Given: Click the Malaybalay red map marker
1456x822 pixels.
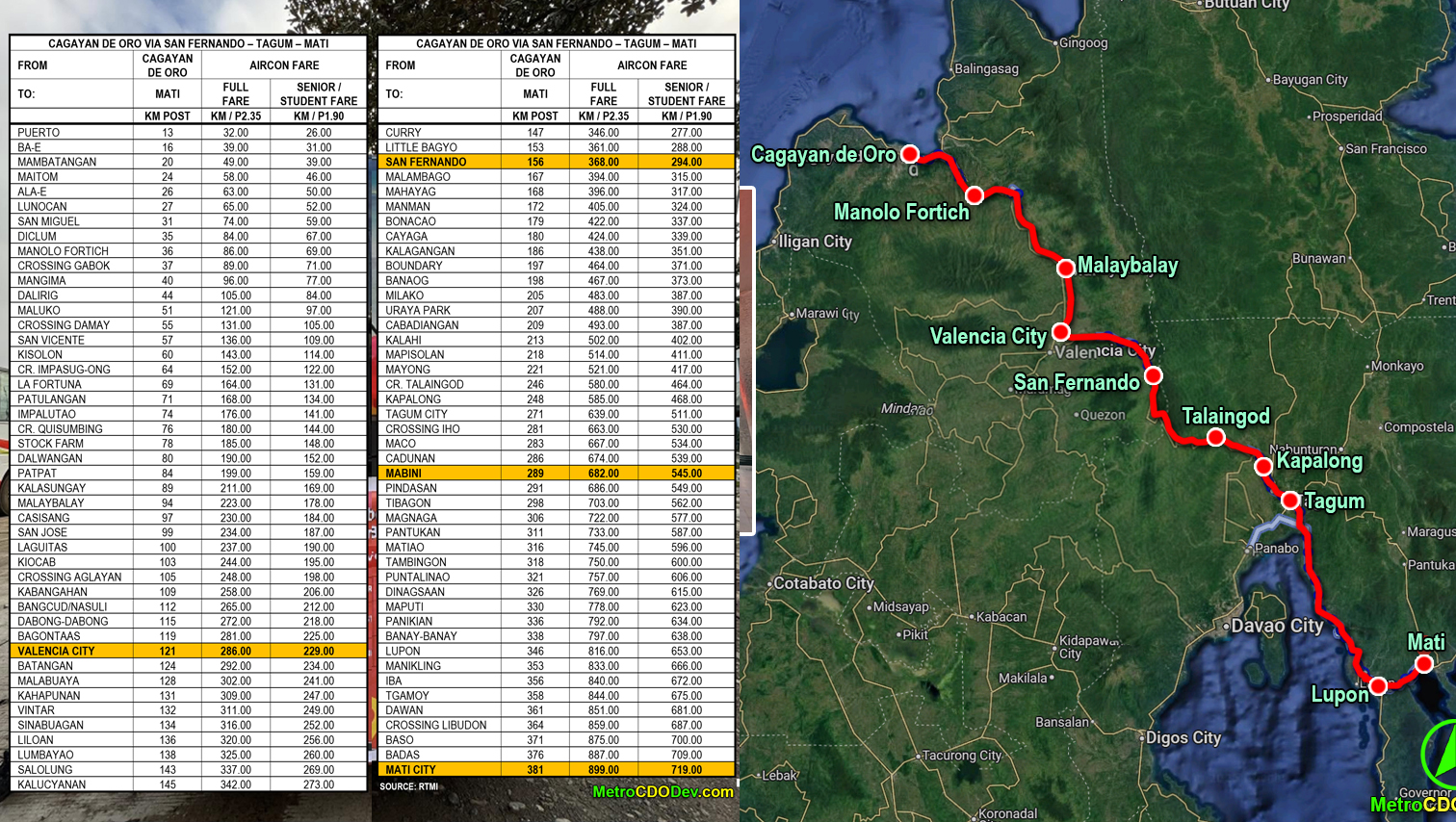Looking at the screenshot, I should pos(1066,269).
